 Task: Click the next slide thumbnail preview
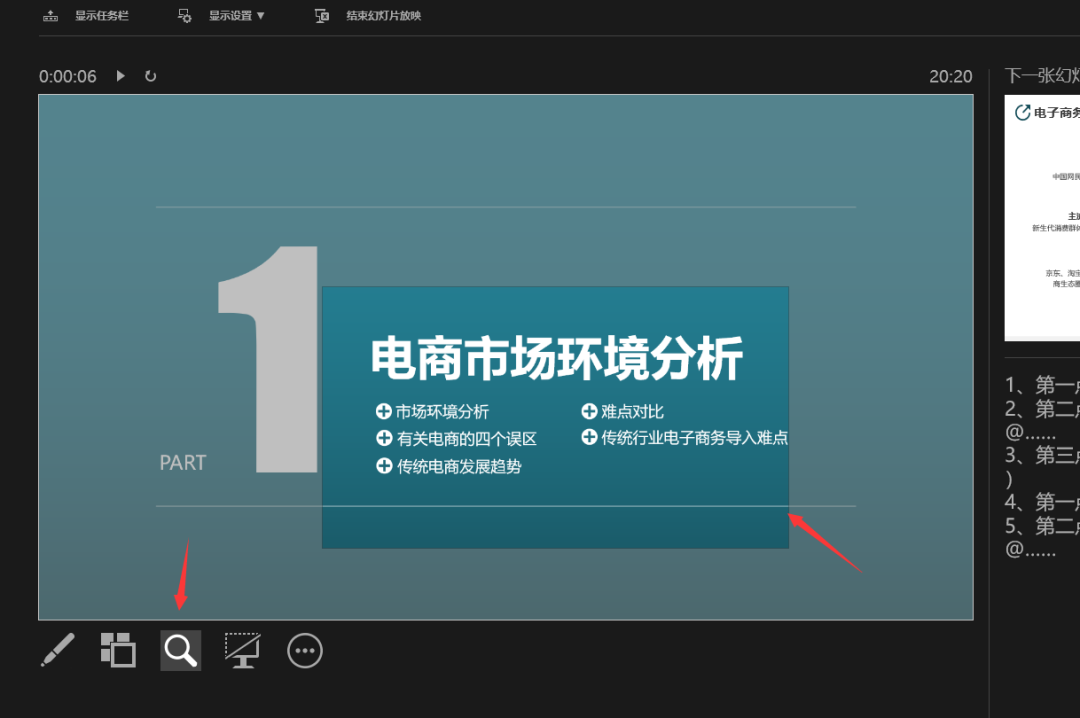click(1042, 218)
